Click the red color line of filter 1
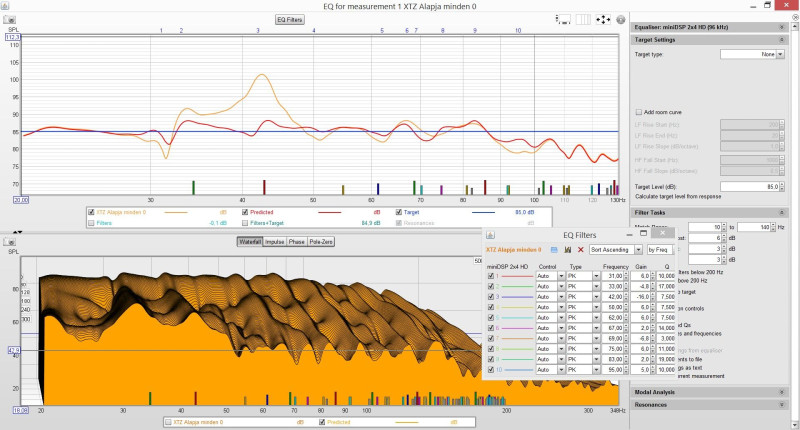The height and width of the screenshot is (430, 800). click(518, 276)
